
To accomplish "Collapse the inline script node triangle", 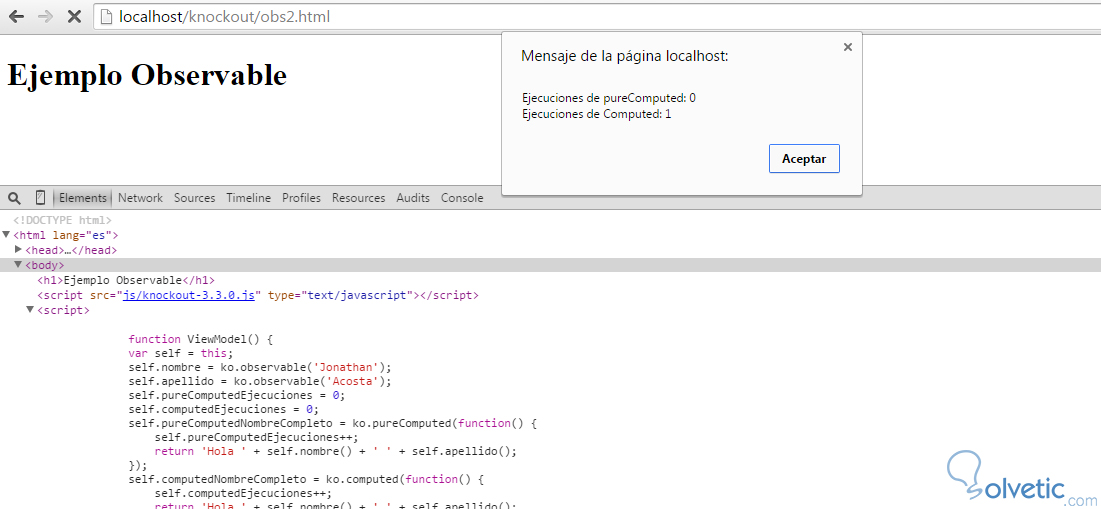I will pyautogui.click(x=30, y=310).
